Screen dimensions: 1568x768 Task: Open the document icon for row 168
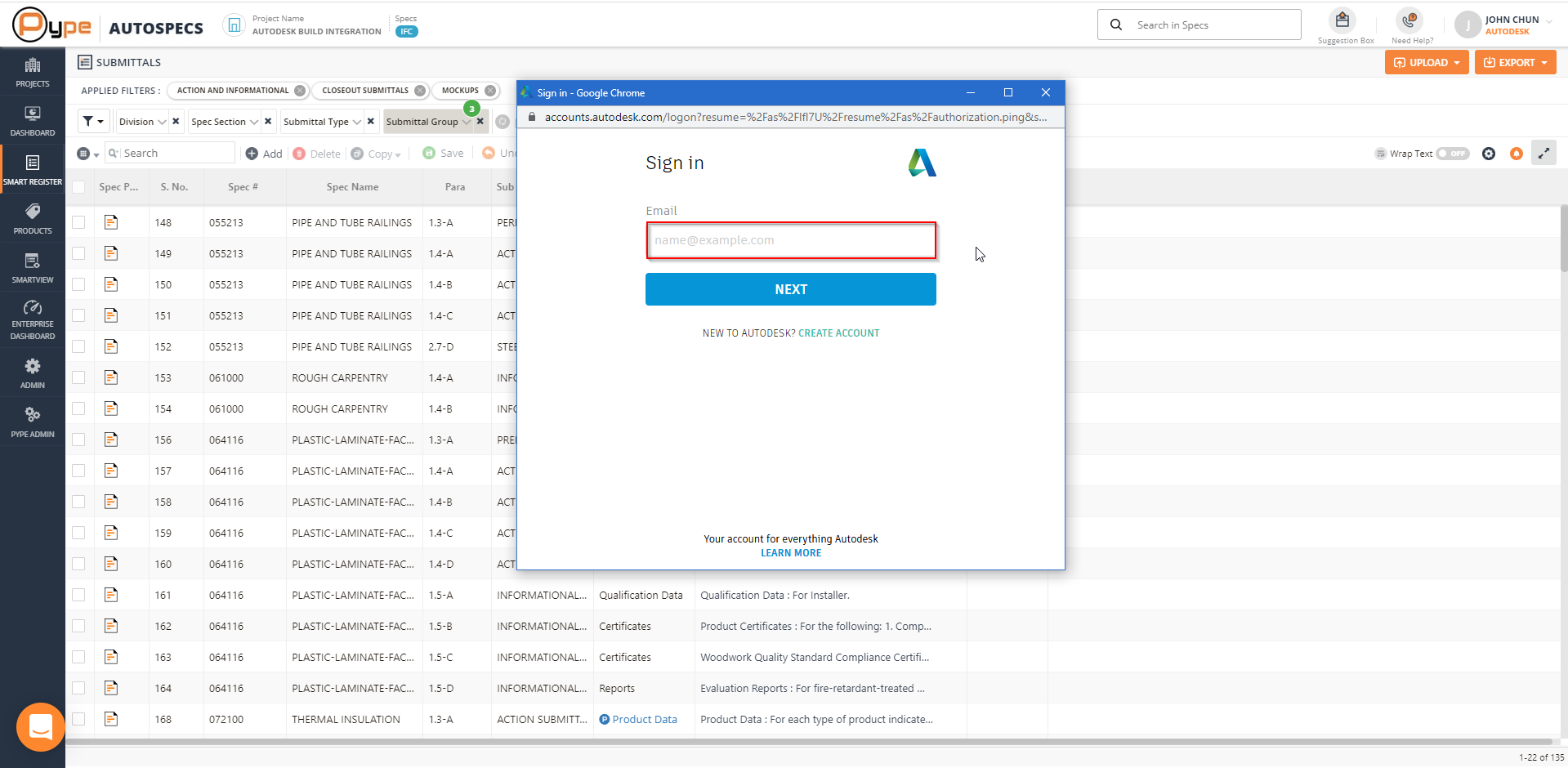pos(111,719)
